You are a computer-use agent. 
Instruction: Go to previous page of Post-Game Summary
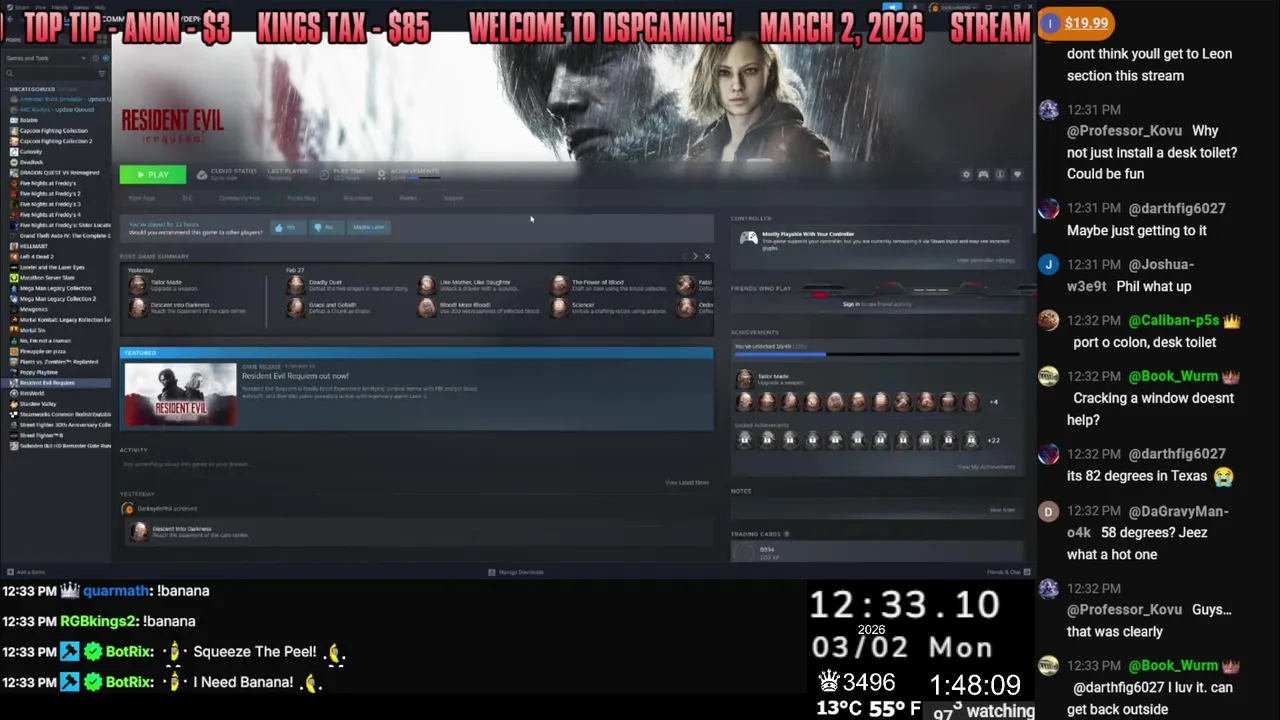684,256
